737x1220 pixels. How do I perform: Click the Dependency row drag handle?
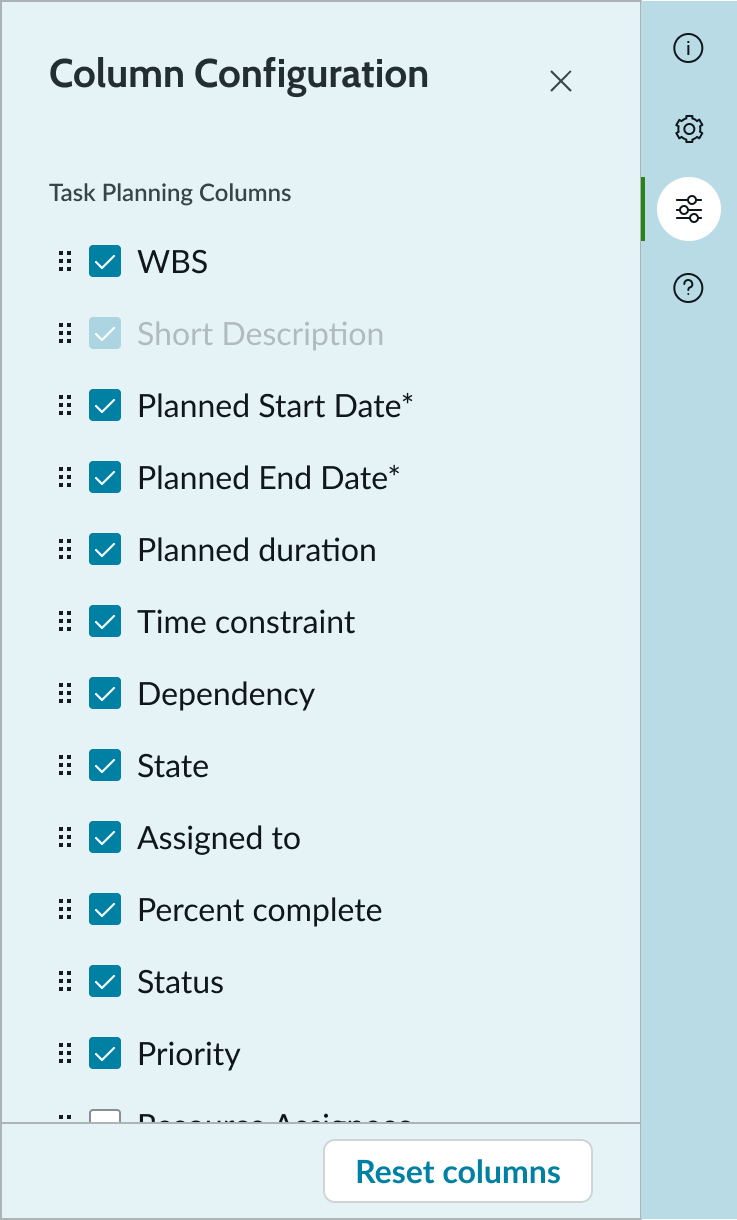[65, 694]
